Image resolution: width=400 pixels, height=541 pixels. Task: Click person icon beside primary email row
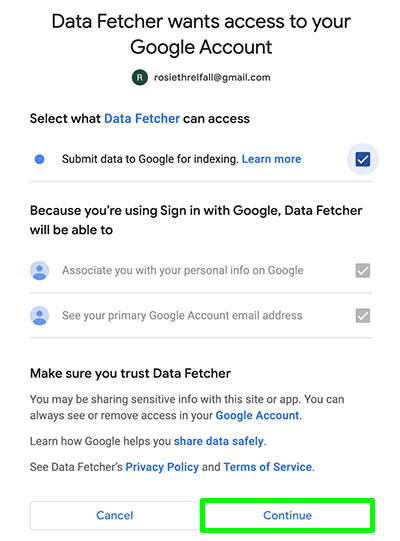40,316
